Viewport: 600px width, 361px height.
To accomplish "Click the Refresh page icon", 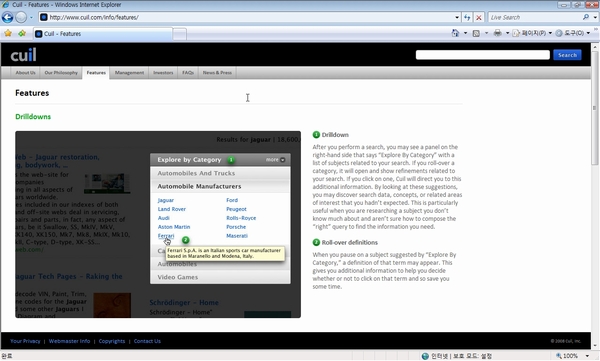I will [x=467, y=17].
